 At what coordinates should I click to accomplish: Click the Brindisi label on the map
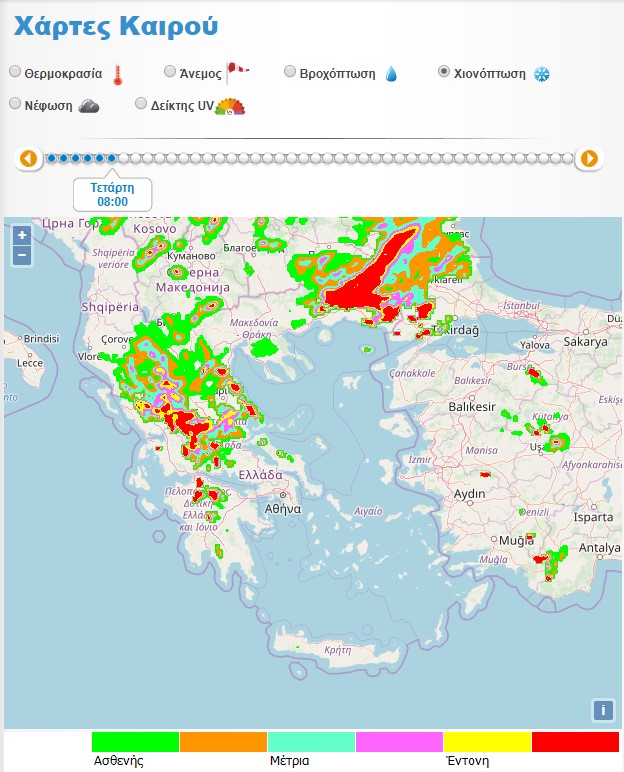(41, 339)
